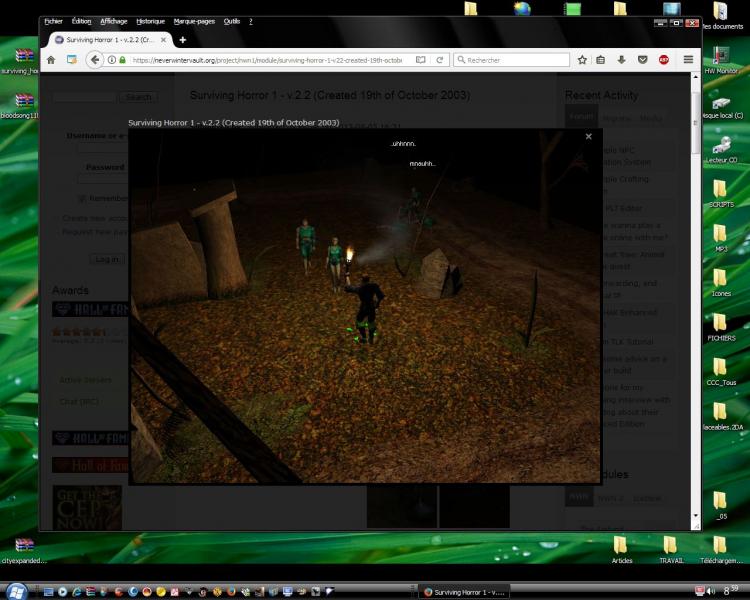
Task: Click the Firefox icon in quick launch
Action: [x=231, y=592]
